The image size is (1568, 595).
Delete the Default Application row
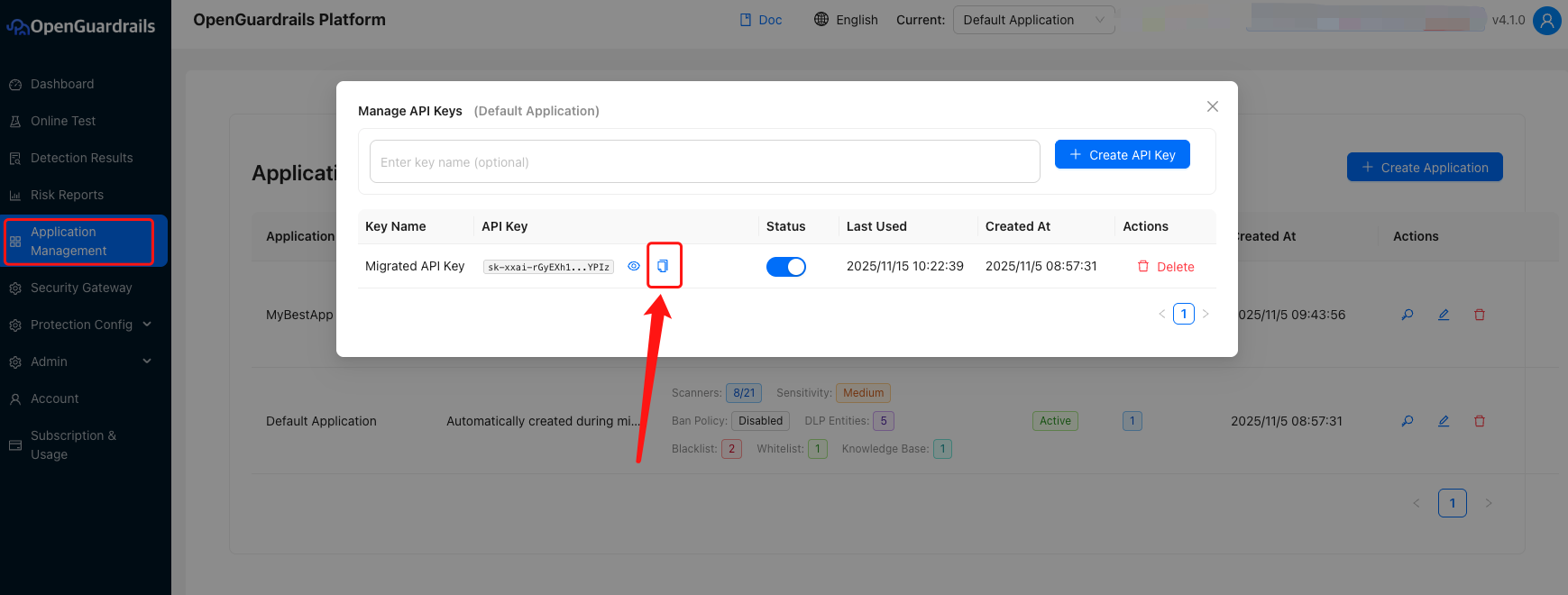[1480, 421]
